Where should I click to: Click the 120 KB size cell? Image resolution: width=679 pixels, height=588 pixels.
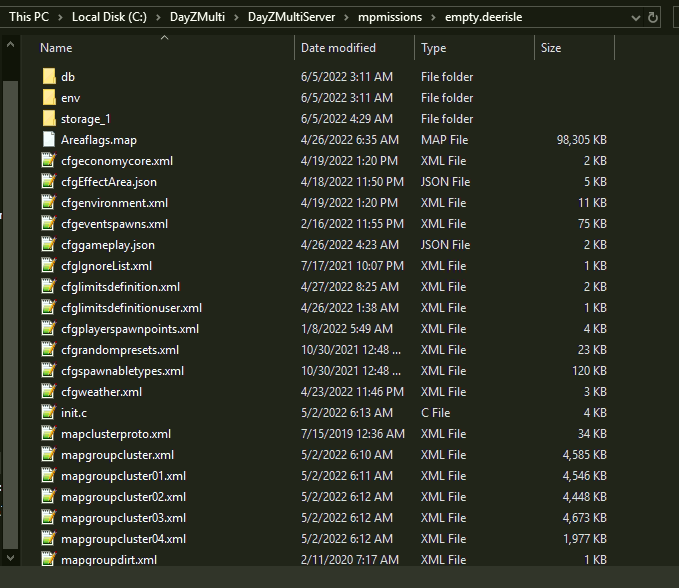pyautogui.click(x=589, y=371)
